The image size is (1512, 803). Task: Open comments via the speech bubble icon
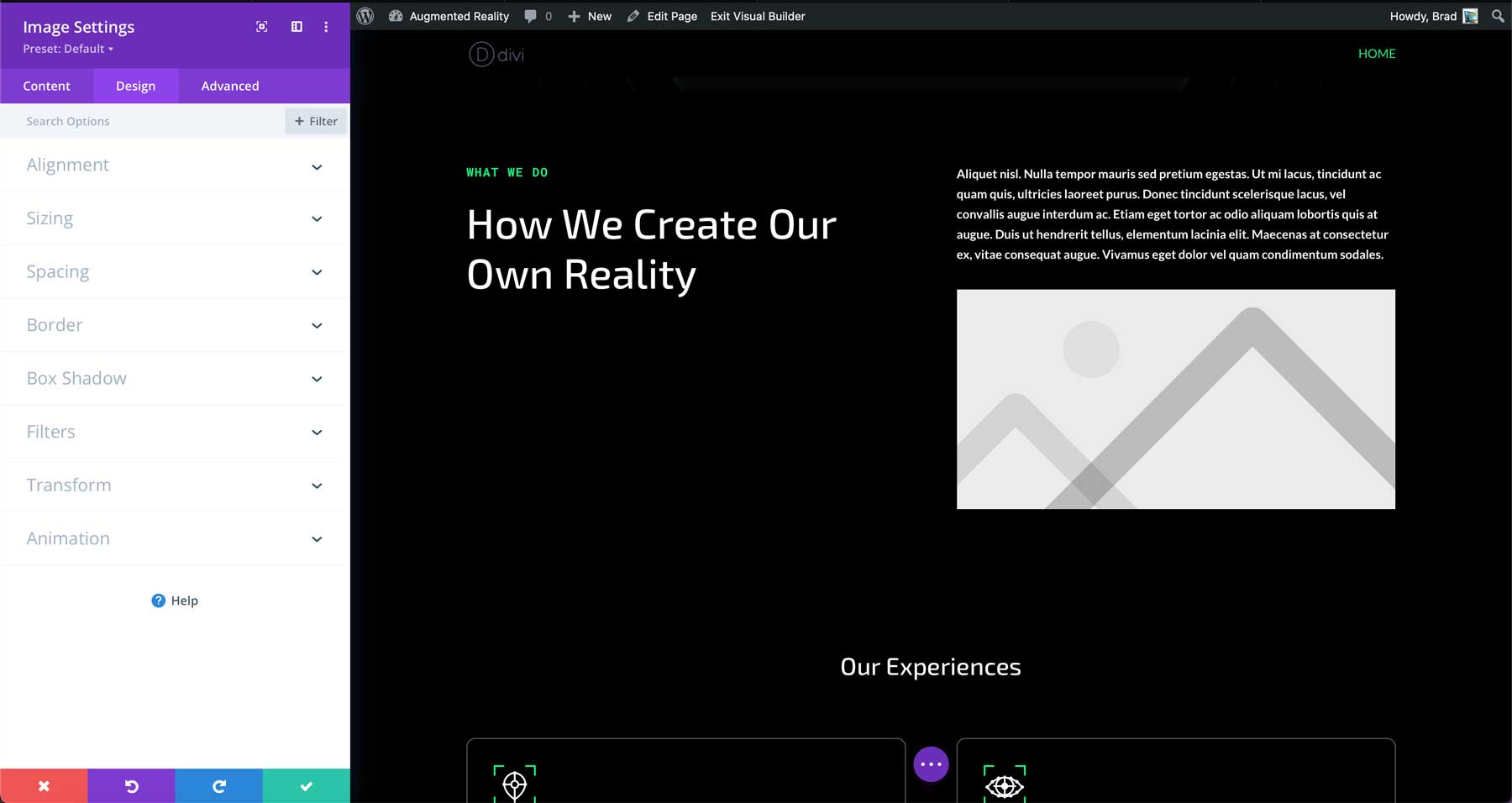pos(529,15)
